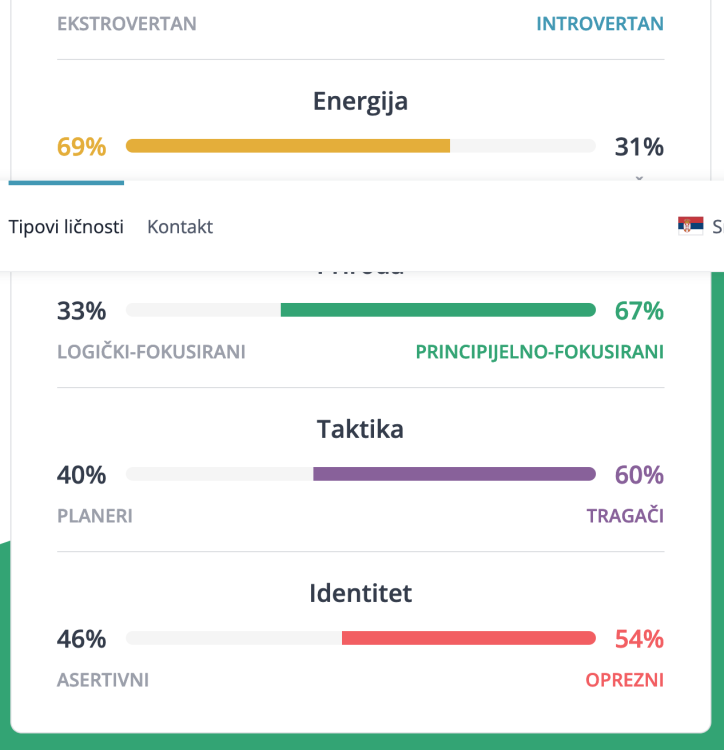Click the Energija section heading
This screenshot has height=750, width=724.
tap(361, 102)
